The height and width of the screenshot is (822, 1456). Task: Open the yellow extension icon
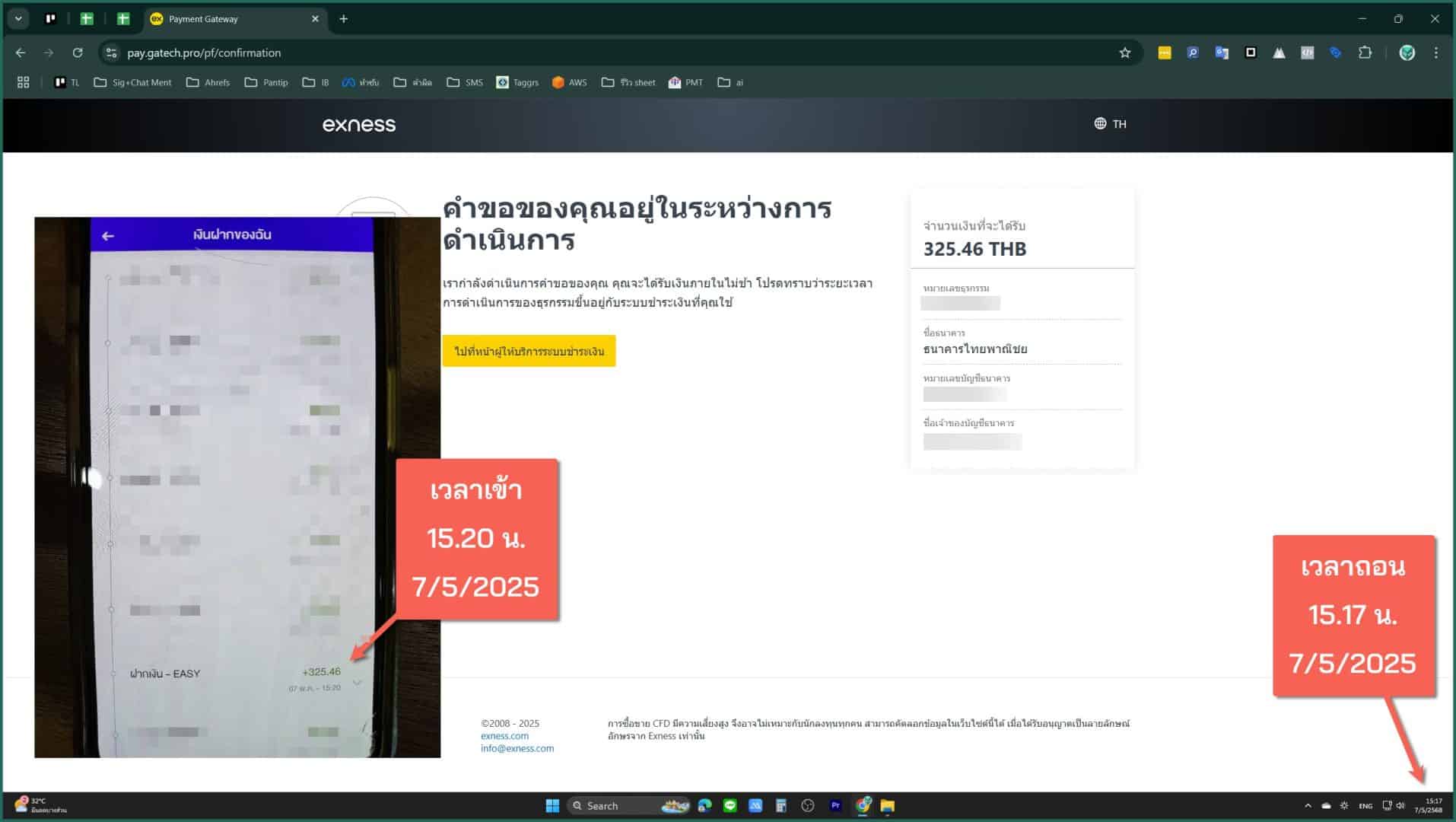[1164, 53]
